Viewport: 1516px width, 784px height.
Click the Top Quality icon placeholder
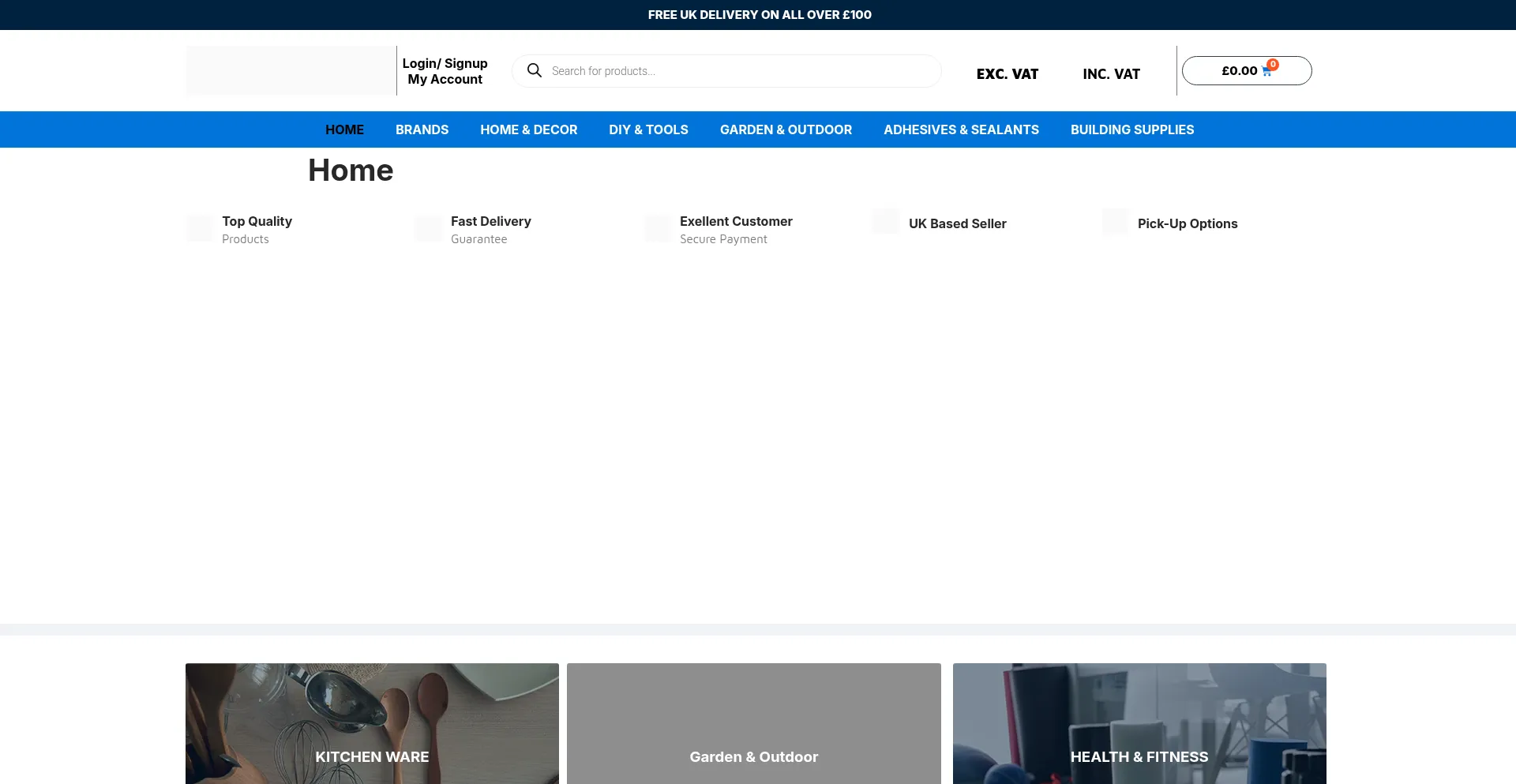click(x=200, y=229)
